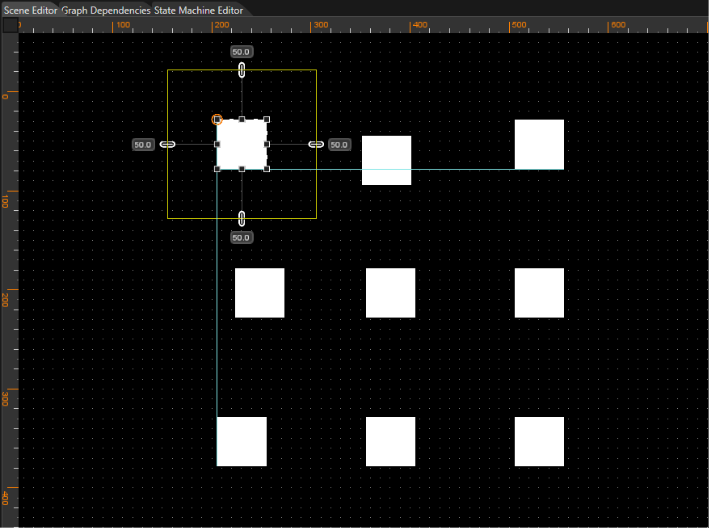Click the ruler origin corner box
Viewport: 710px width, 529px height.
tap(10, 25)
